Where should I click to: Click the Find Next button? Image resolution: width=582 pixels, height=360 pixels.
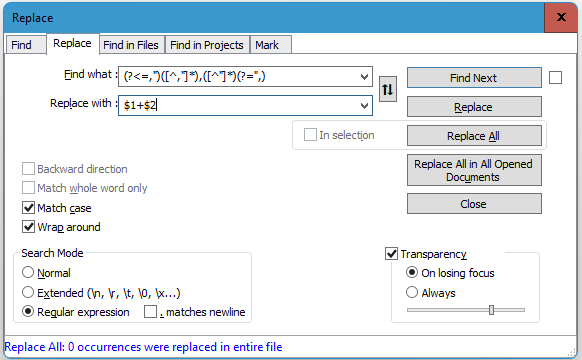(474, 78)
